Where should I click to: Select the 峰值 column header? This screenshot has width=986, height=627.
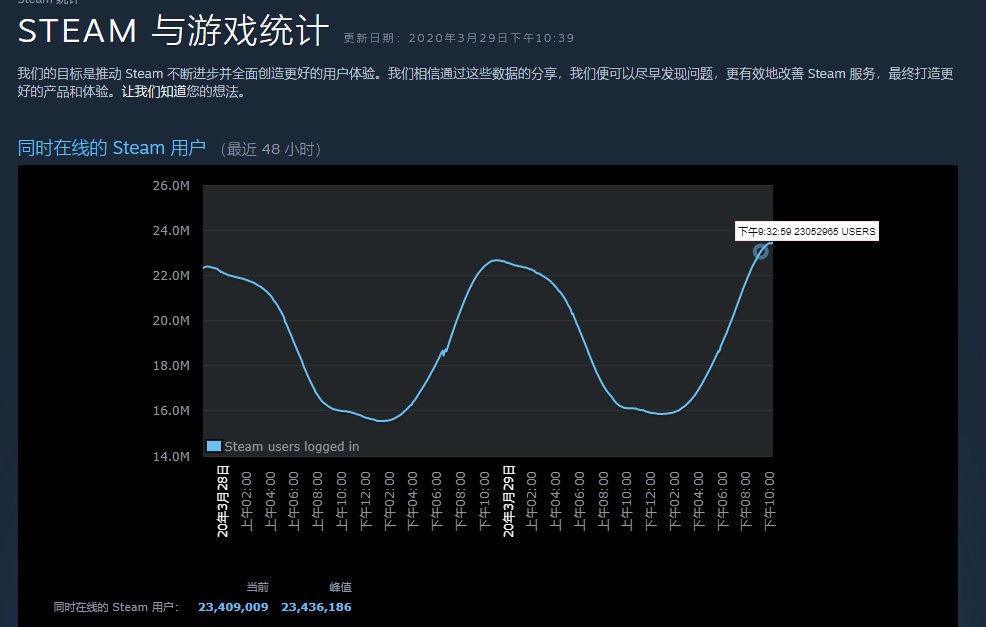340,587
